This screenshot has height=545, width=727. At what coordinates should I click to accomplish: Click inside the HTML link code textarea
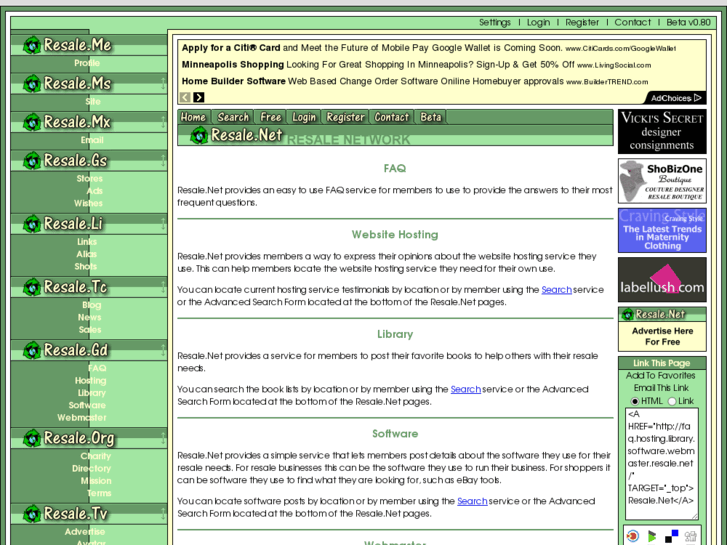662,464
